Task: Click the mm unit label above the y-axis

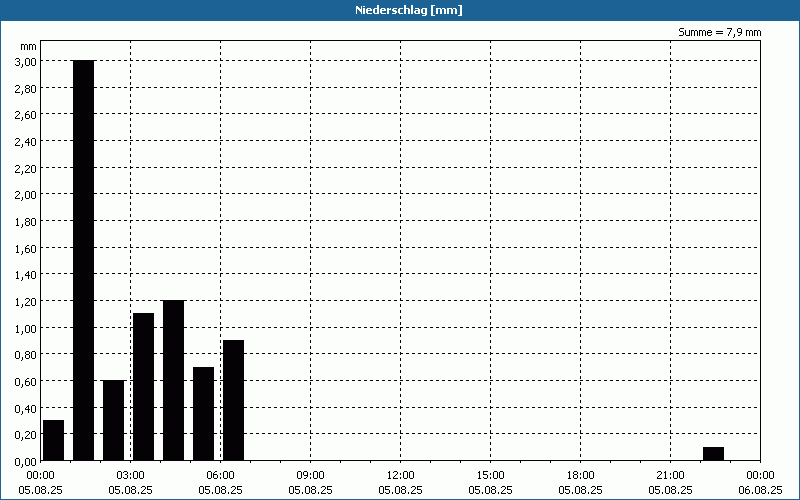Action: click(x=28, y=46)
